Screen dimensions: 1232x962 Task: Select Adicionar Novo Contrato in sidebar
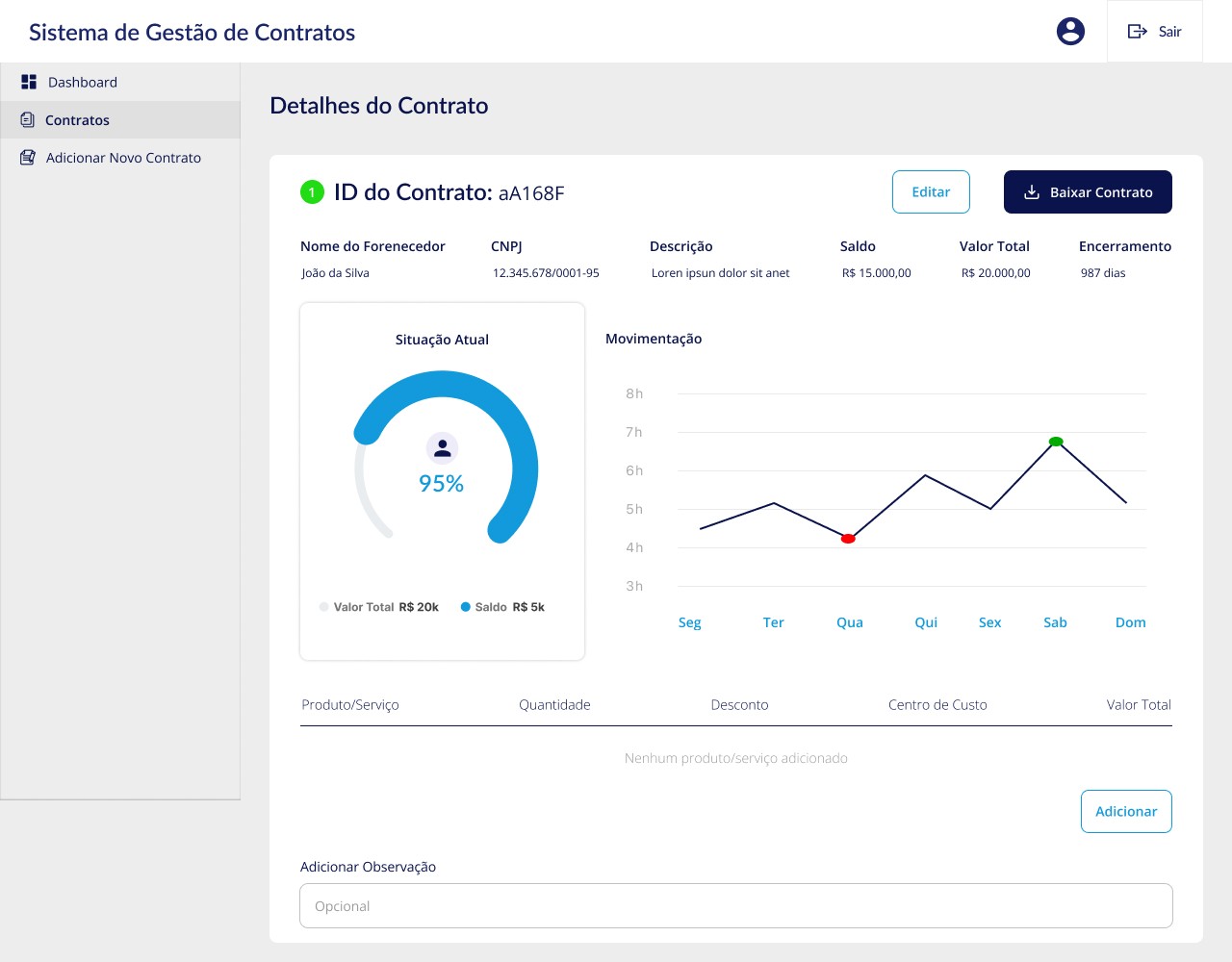[120, 158]
